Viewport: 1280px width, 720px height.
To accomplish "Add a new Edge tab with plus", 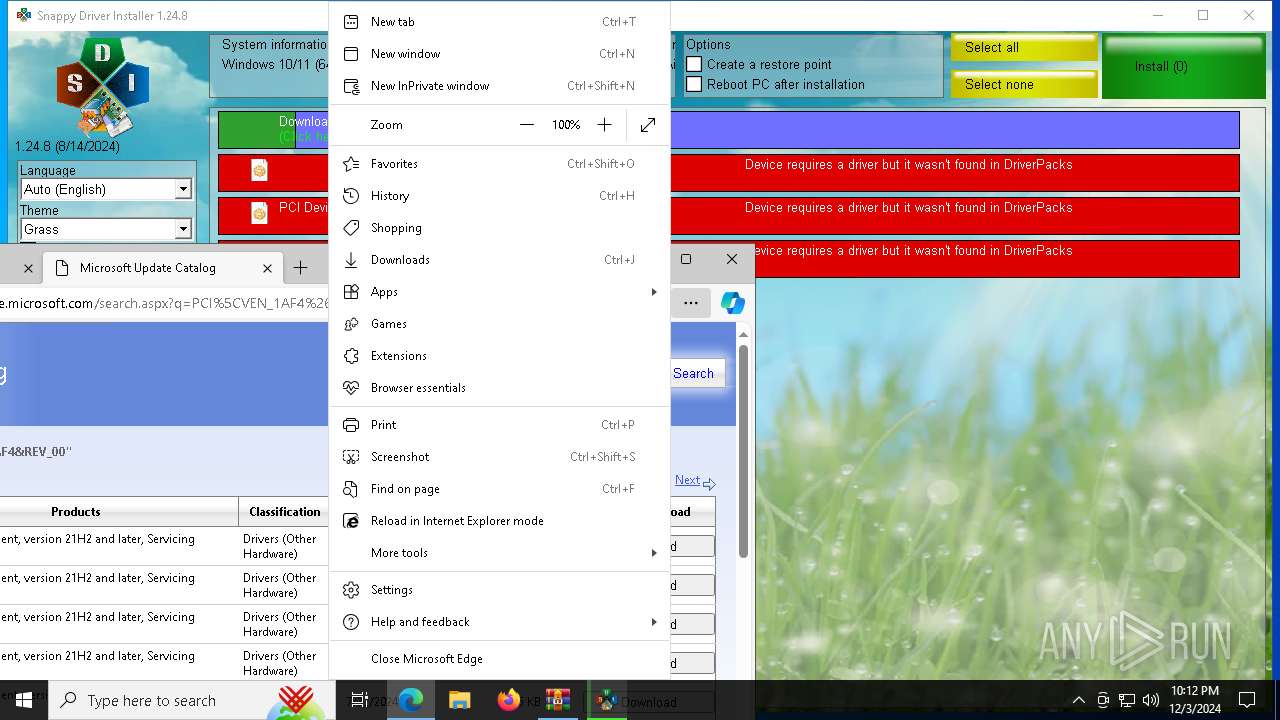I will click(300, 268).
